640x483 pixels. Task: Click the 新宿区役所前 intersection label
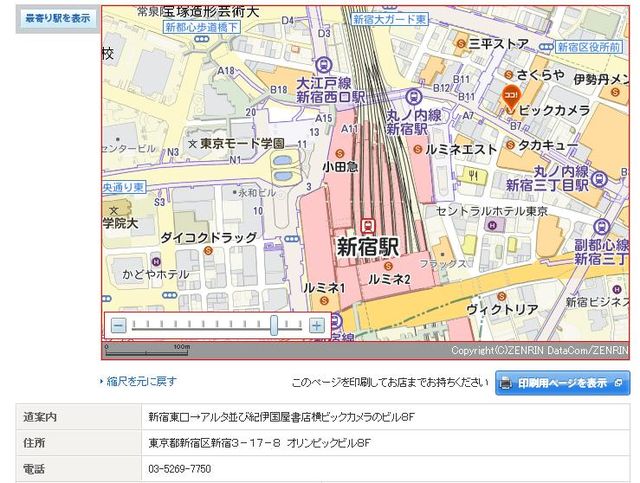tap(592, 46)
